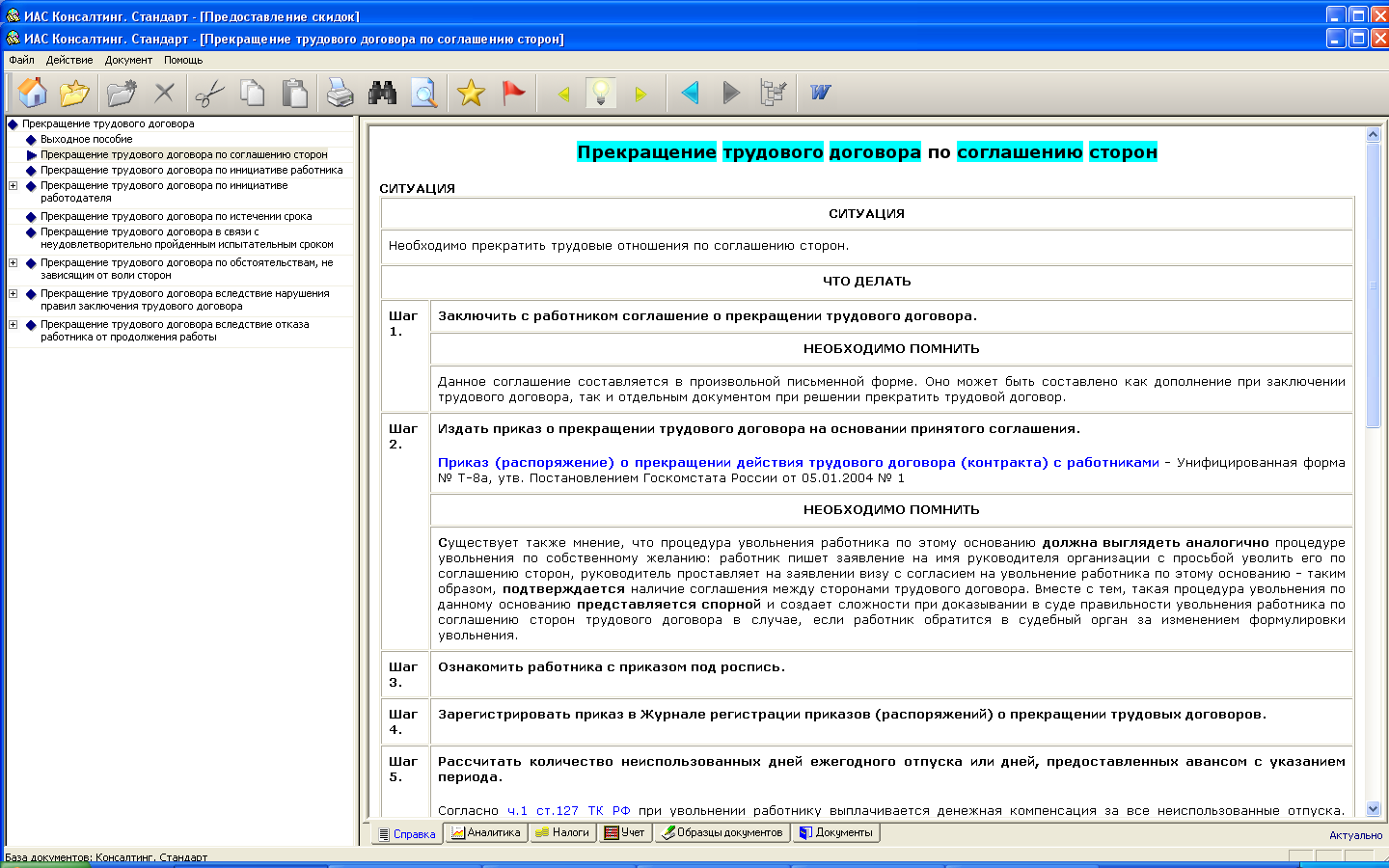Go back using blue left arrow
1389x868 pixels.
pos(690,93)
